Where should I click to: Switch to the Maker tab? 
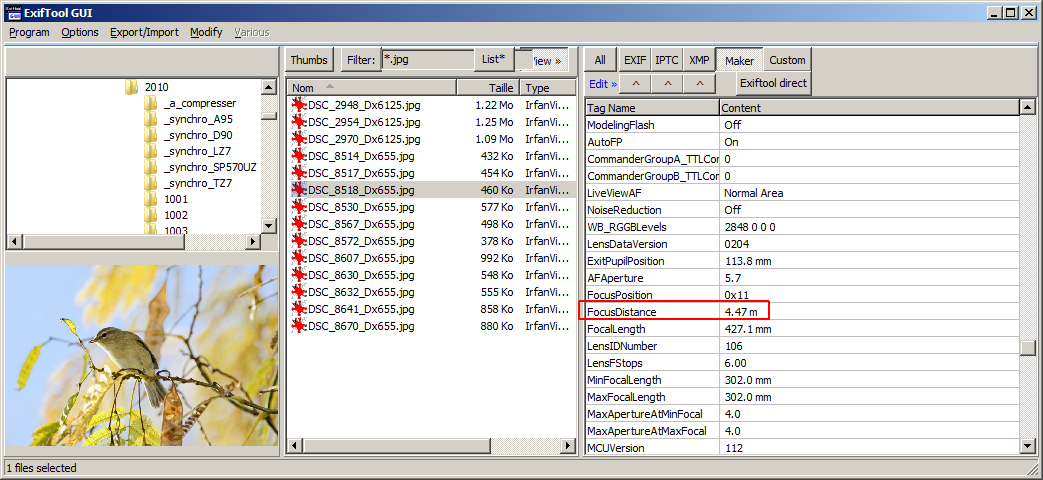(x=740, y=60)
